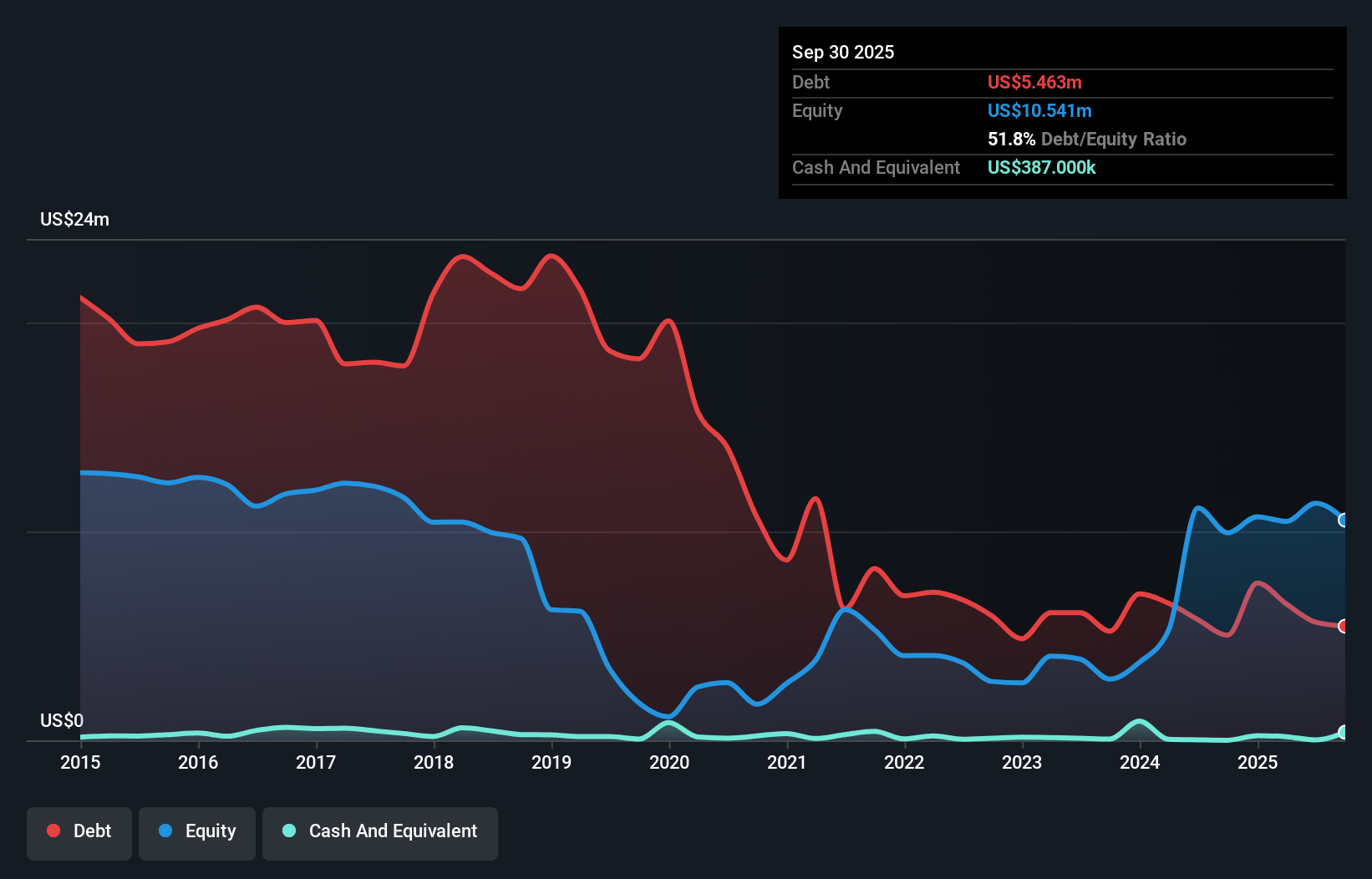Click the red Debt value US$5.463m

[1034, 82]
